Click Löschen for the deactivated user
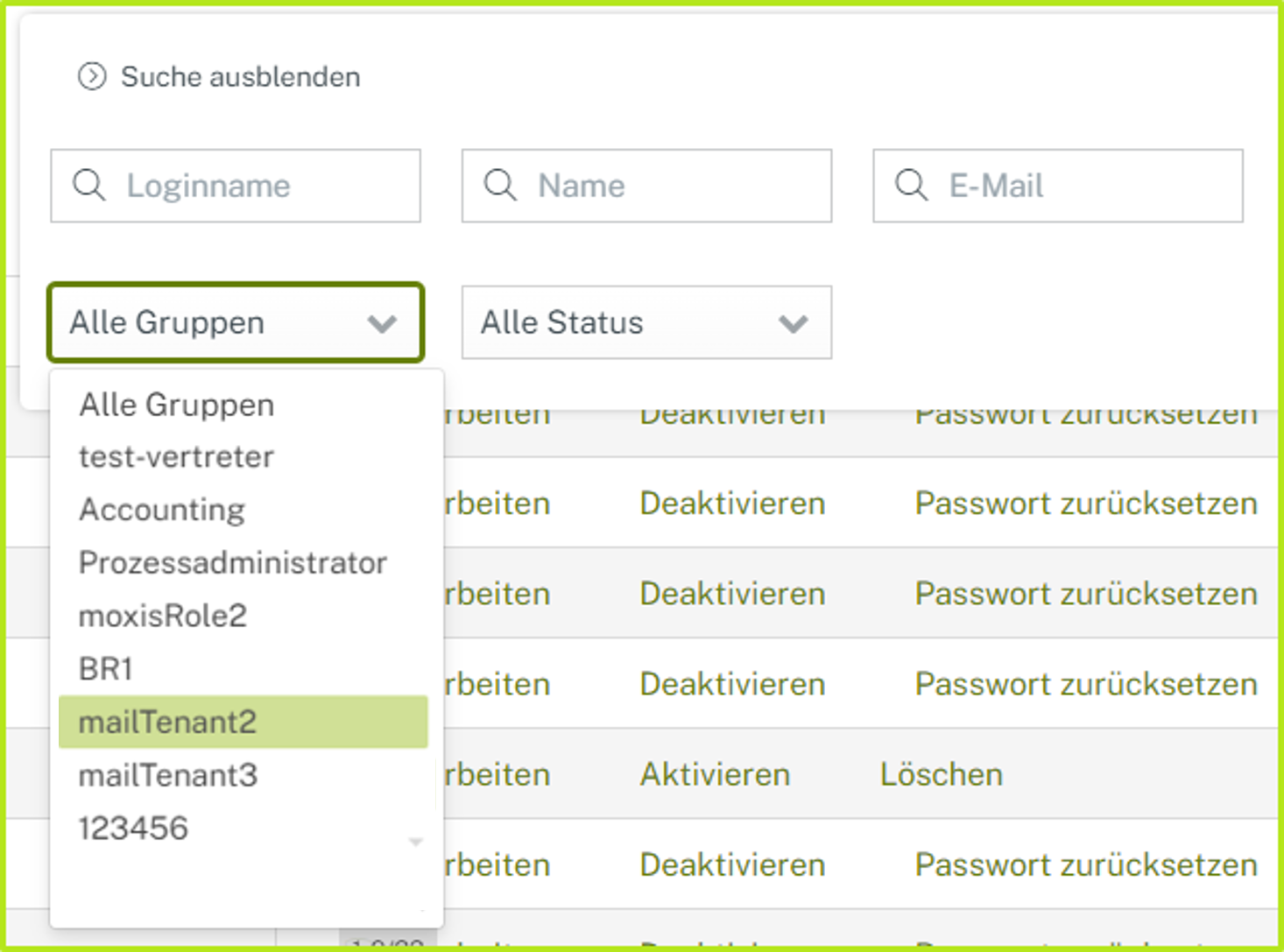 click(x=941, y=774)
